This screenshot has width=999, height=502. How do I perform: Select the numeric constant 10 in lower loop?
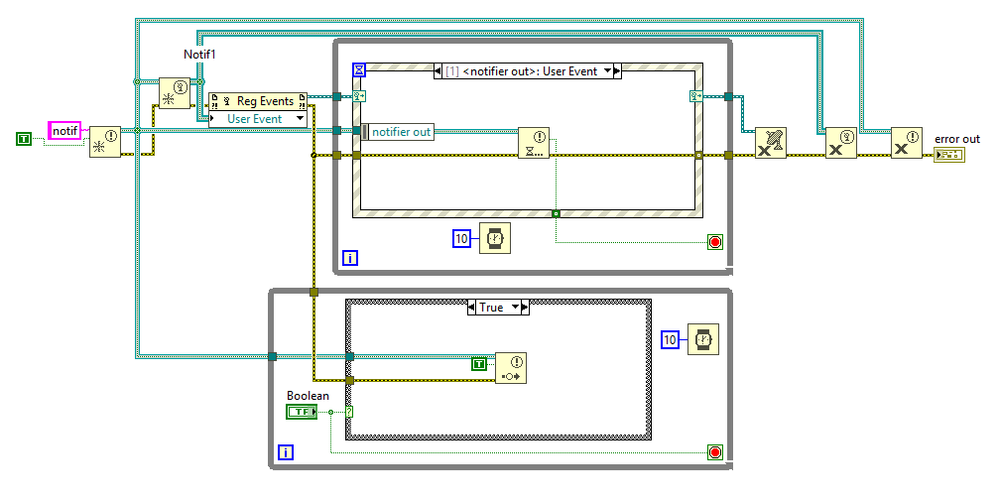[x=670, y=340]
